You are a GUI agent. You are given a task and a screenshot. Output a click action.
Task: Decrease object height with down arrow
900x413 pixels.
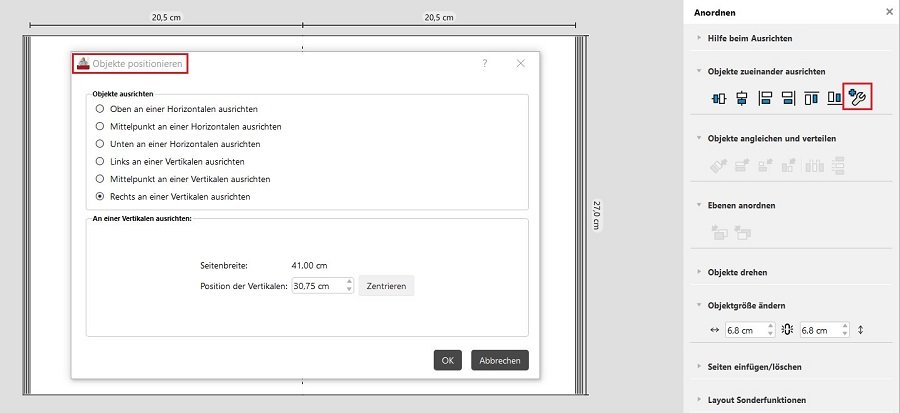(845, 334)
